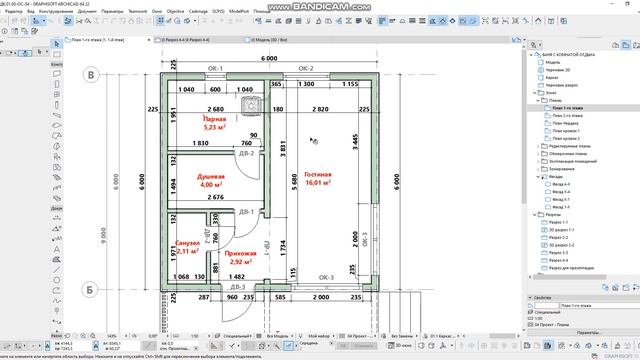
Task: Select the Fill hatch tool in toolbox
Action: (57, 260)
